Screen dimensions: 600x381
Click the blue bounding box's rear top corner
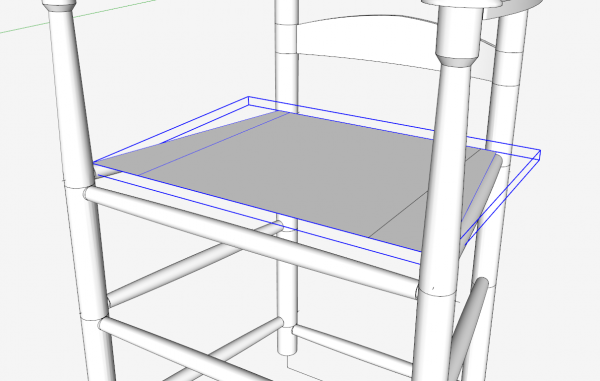(249, 97)
